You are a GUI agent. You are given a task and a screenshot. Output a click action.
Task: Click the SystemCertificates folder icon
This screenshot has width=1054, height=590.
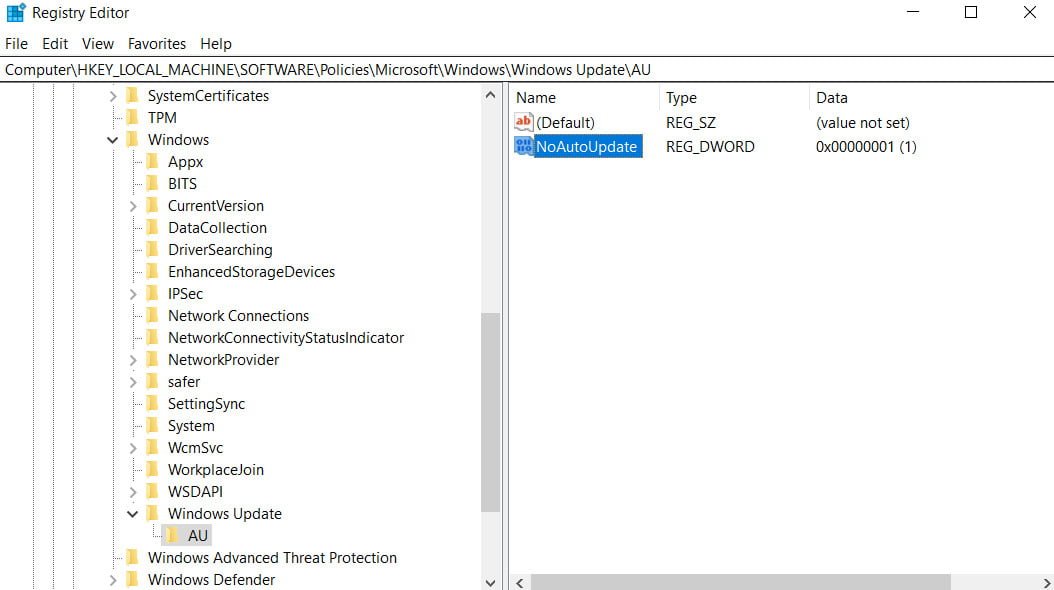pos(132,95)
